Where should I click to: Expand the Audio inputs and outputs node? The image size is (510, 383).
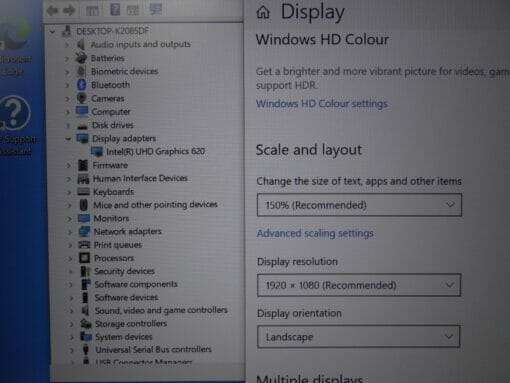(x=67, y=45)
